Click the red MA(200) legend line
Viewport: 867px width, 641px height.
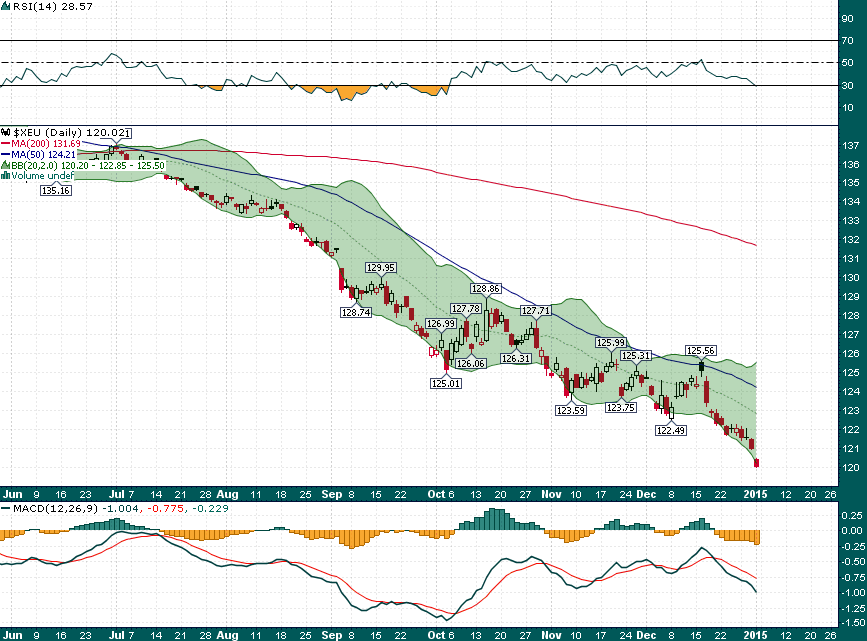click(x=6, y=144)
